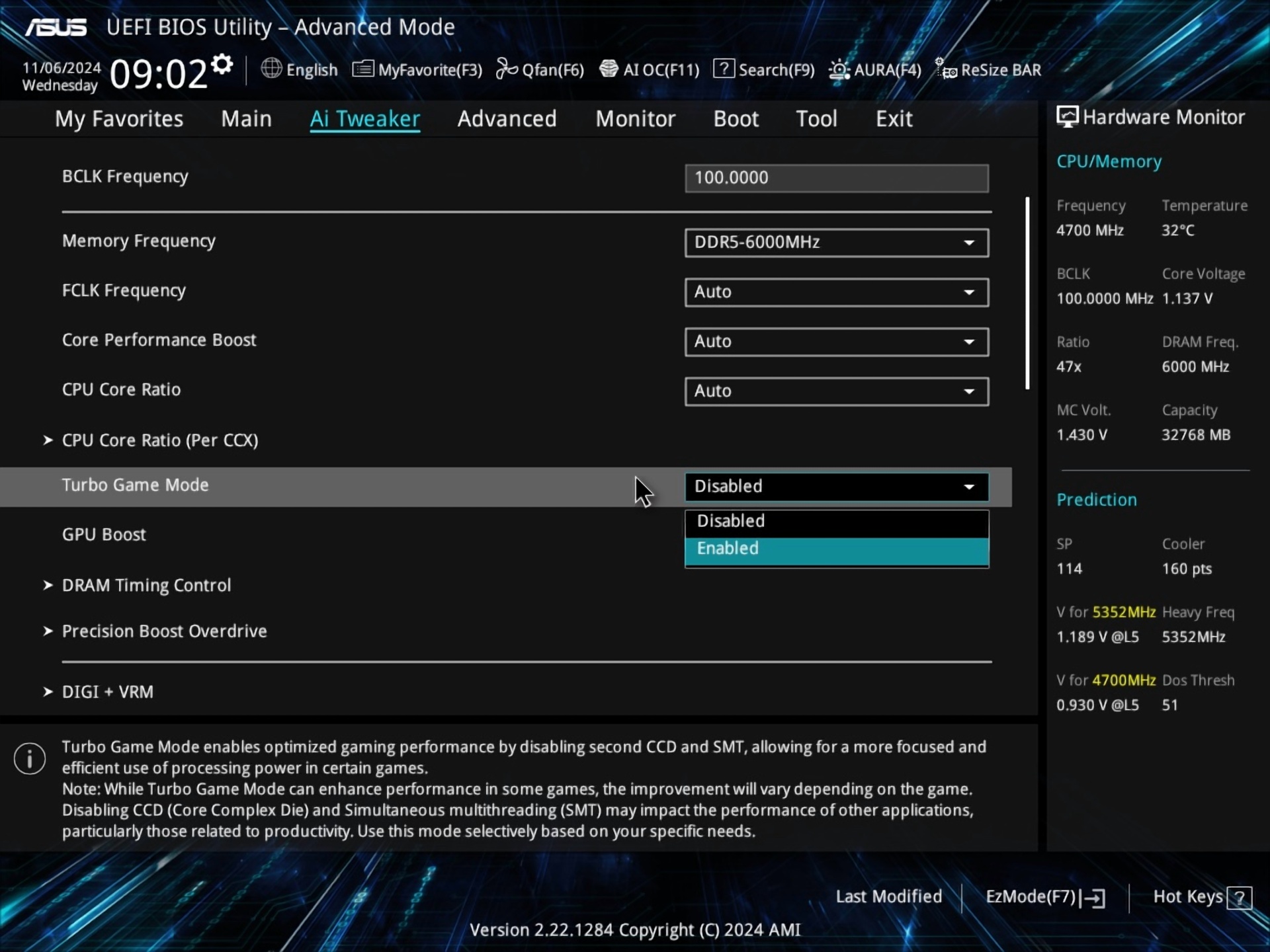The width and height of the screenshot is (1270, 952).
Task: Open the Core Performance Boost dropdown
Action: [x=837, y=341]
